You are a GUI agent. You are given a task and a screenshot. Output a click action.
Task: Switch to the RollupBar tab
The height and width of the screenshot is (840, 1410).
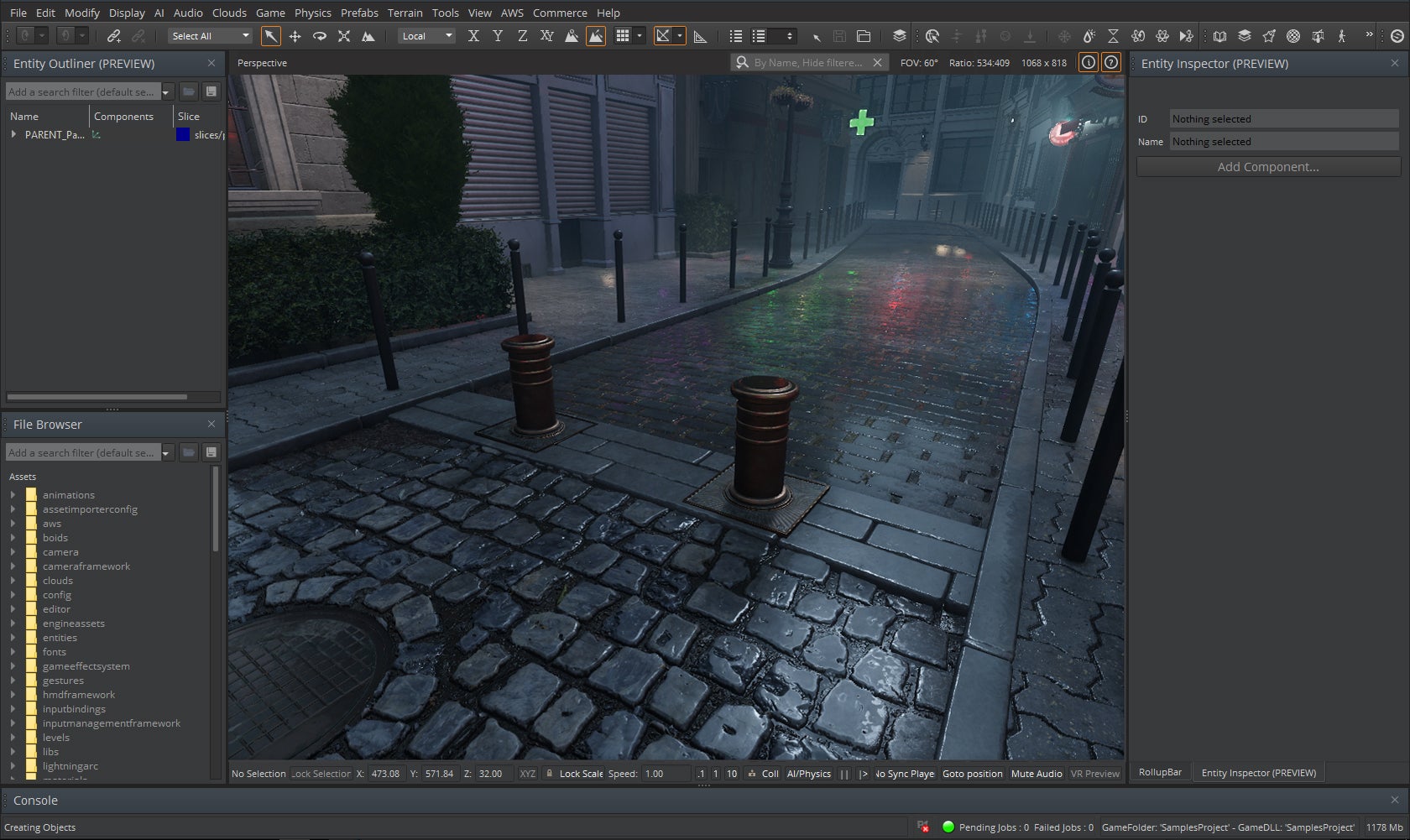(1160, 773)
